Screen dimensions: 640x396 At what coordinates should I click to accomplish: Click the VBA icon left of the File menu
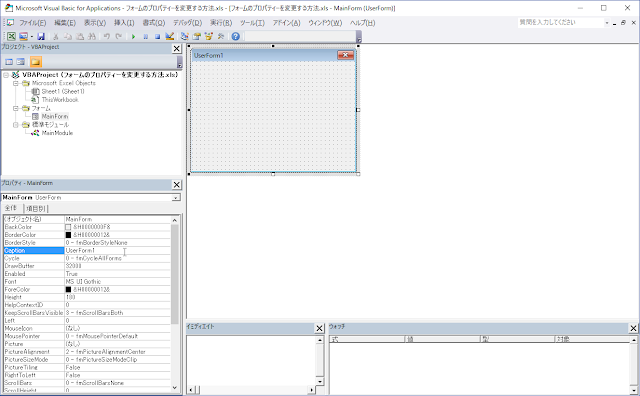coord(10,23)
